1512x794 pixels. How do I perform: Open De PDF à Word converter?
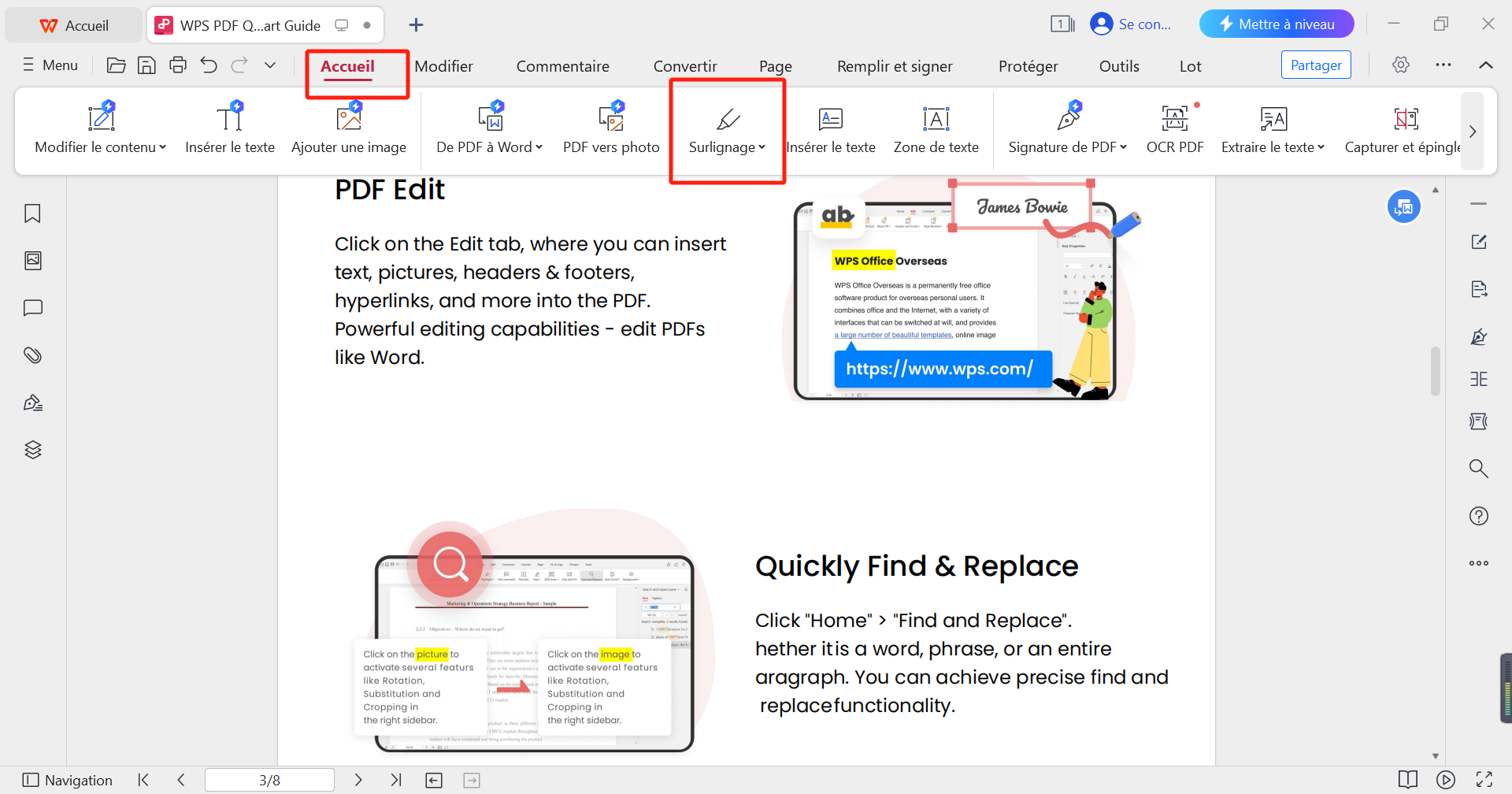[490, 128]
